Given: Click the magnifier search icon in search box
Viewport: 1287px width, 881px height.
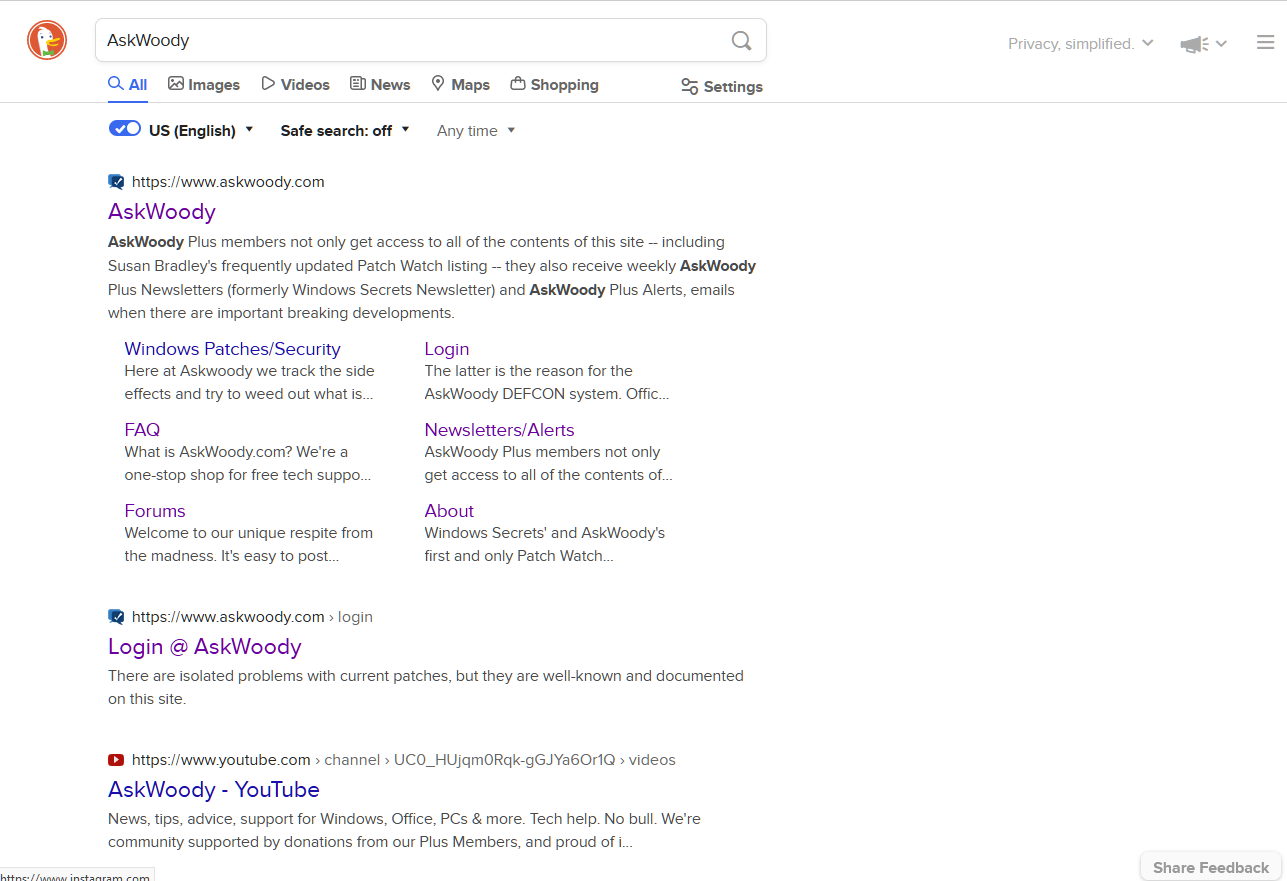Looking at the screenshot, I should pos(741,40).
